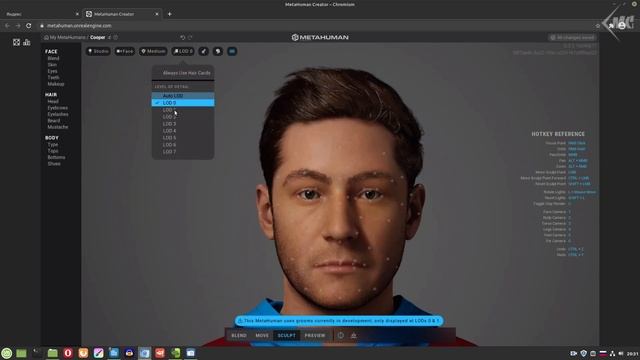Choose LOD 2 from the list

183,117
